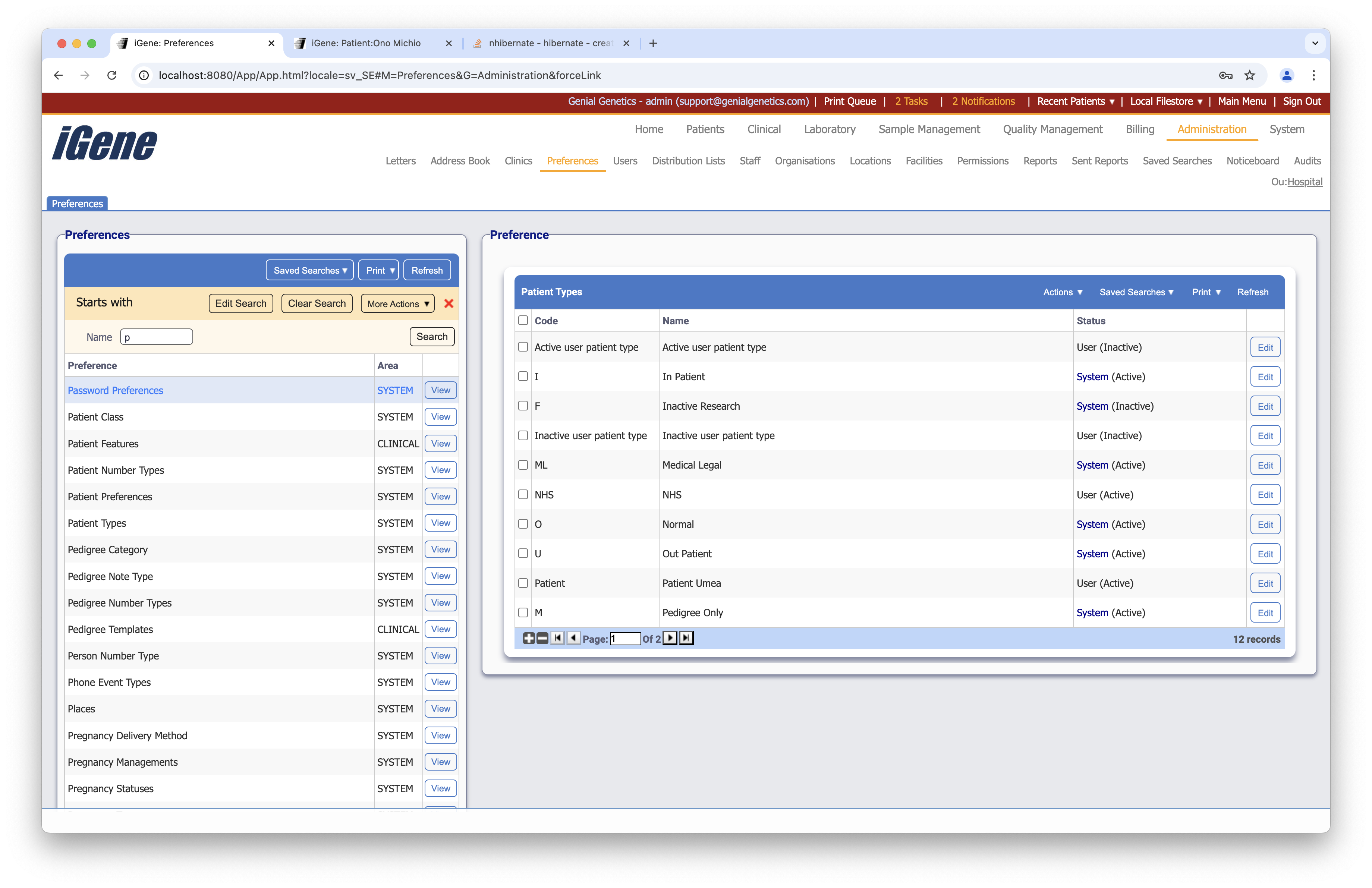The height and width of the screenshot is (888, 1372).
Task: Jump to first page of Patient Types
Action: point(557,638)
